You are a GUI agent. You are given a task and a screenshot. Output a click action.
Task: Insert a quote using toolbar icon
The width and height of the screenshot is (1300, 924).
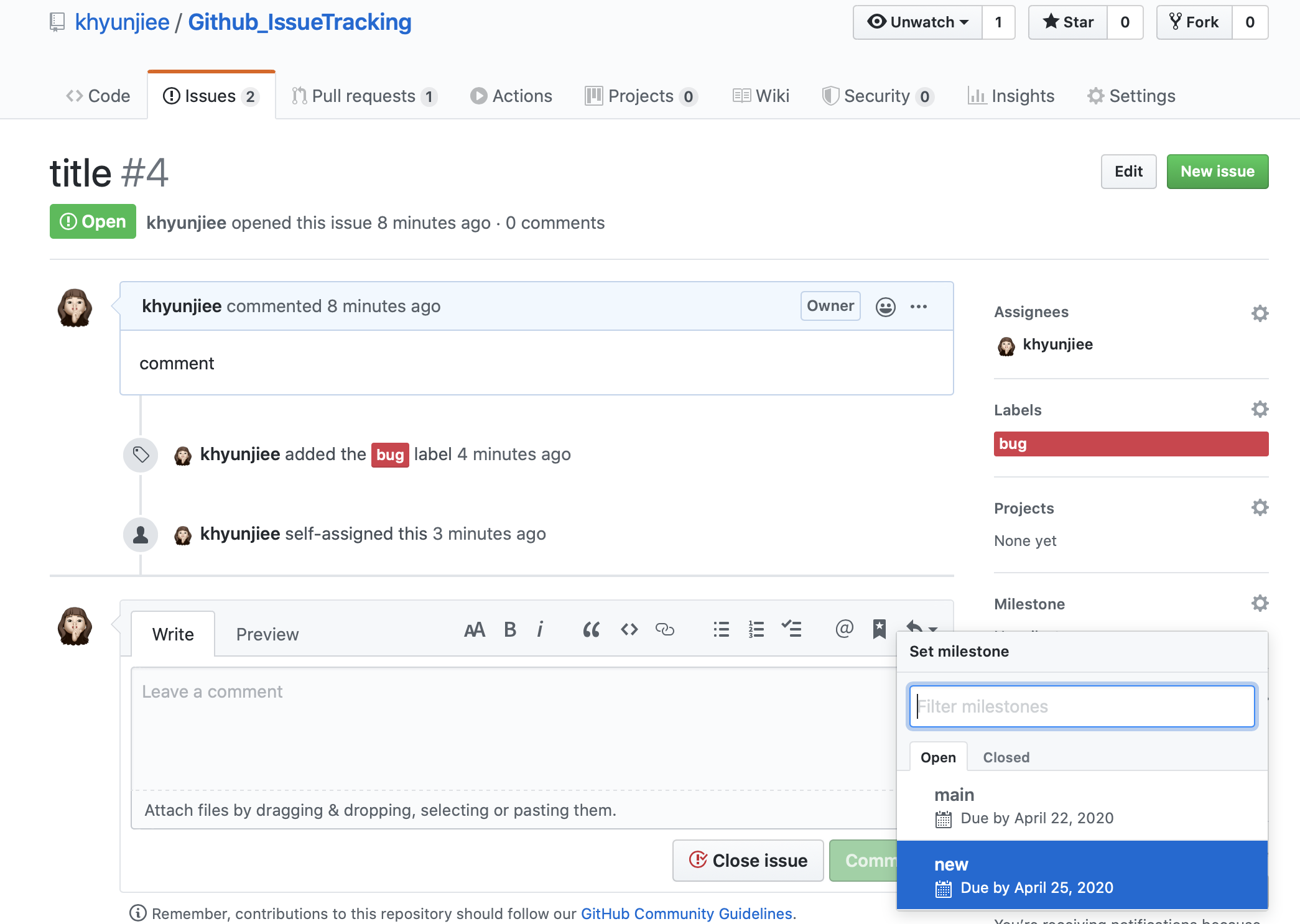(x=591, y=629)
